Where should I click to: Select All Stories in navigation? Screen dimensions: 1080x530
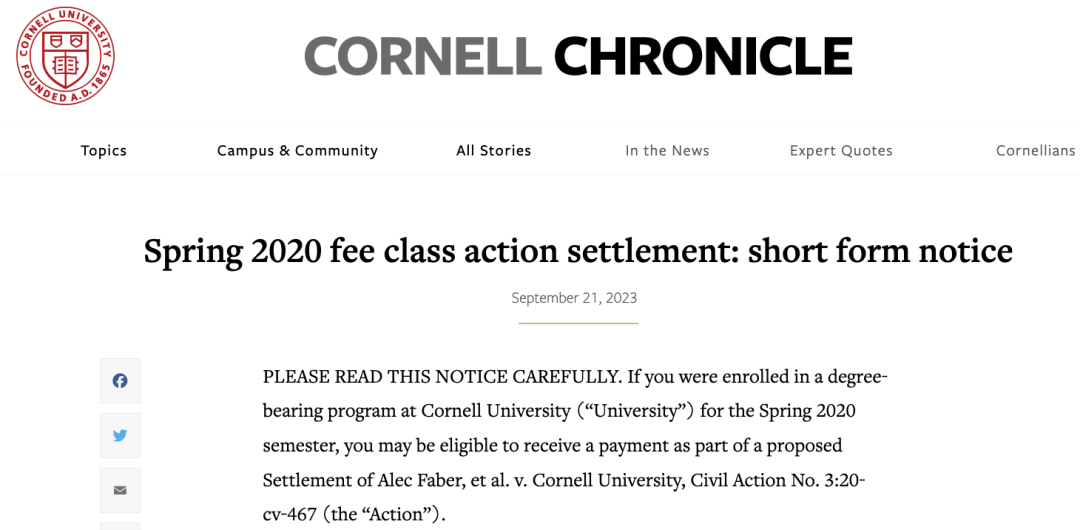pos(494,150)
